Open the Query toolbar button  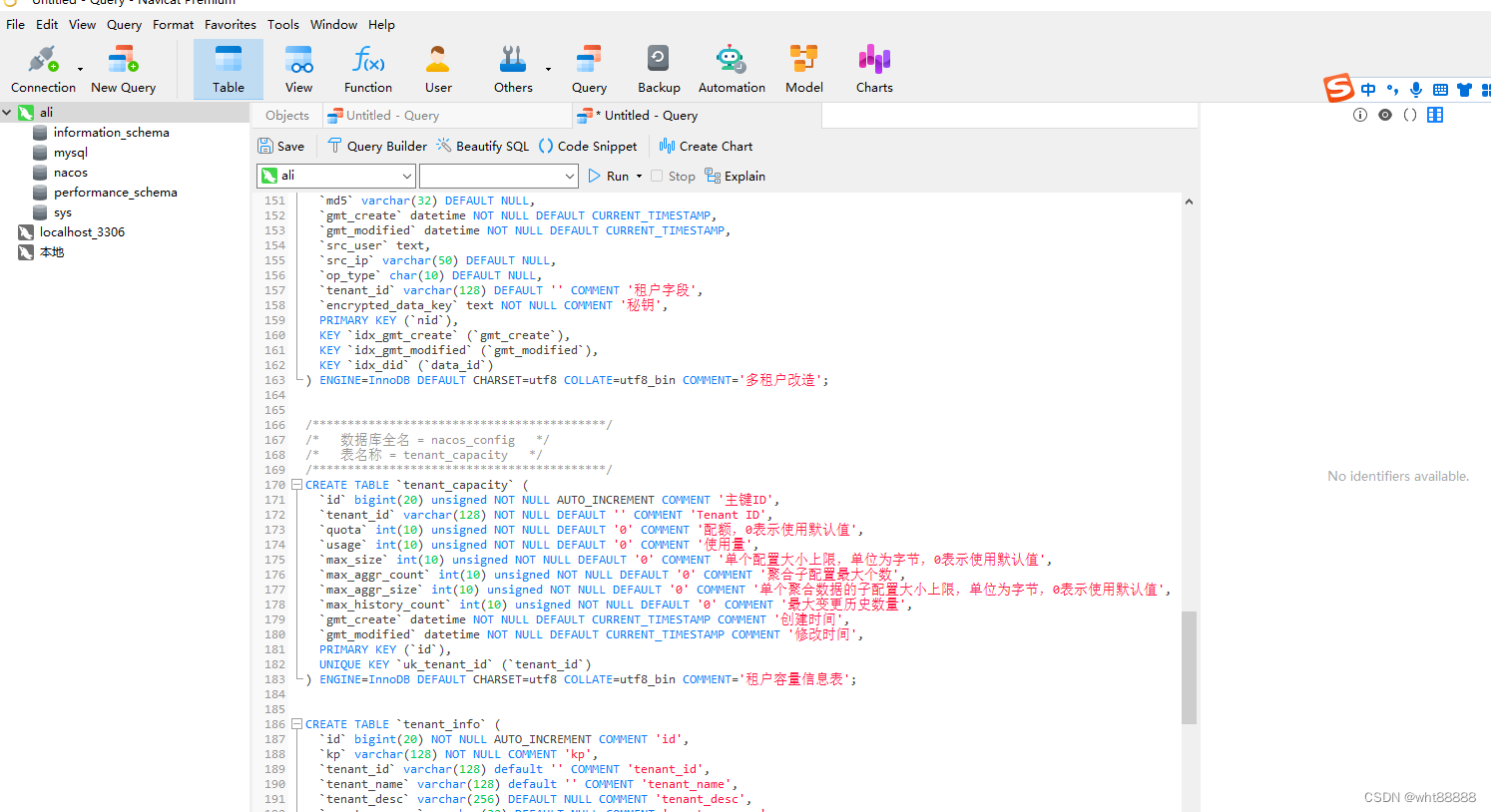click(589, 70)
